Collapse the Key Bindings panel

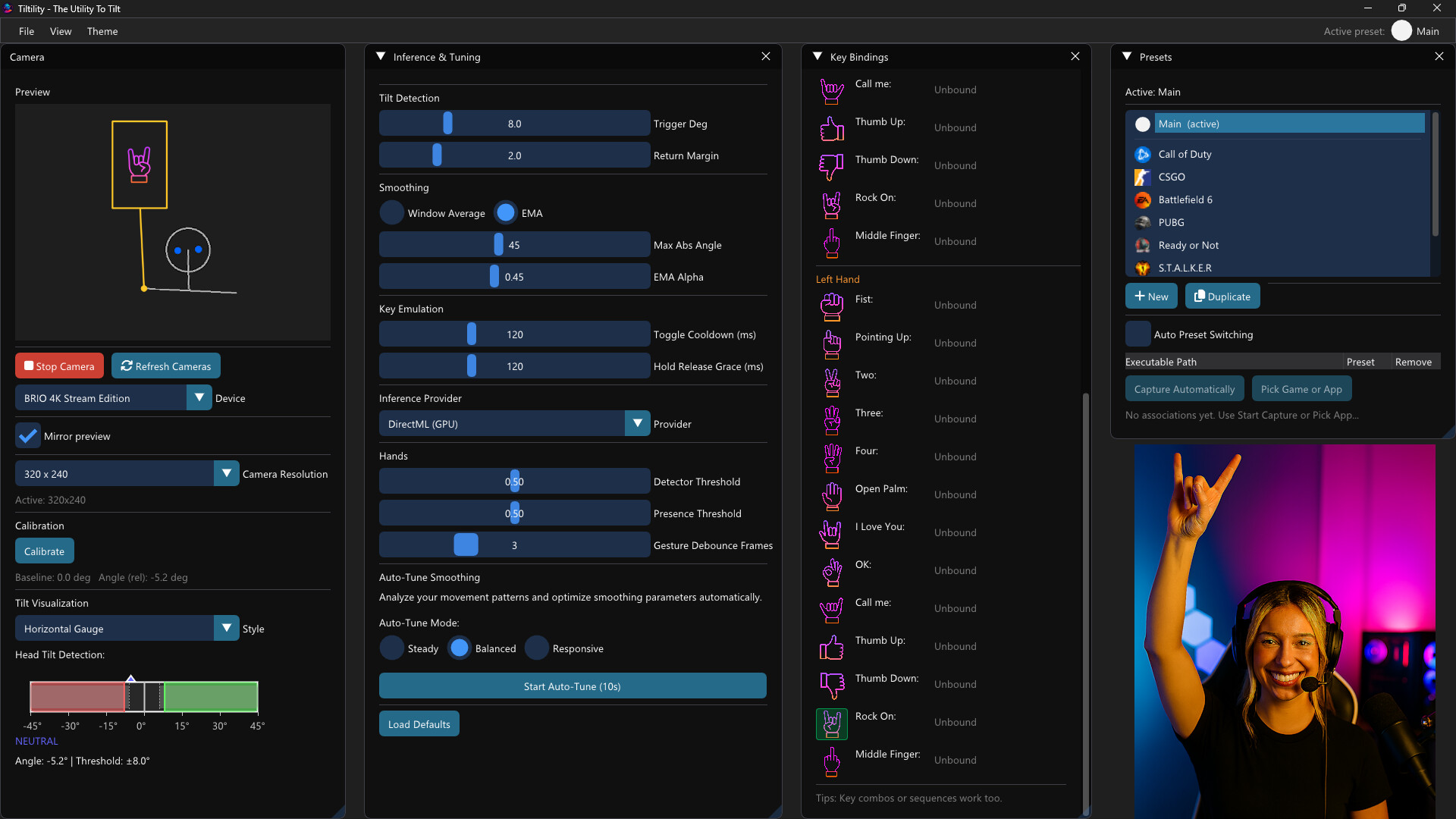click(x=817, y=57)
